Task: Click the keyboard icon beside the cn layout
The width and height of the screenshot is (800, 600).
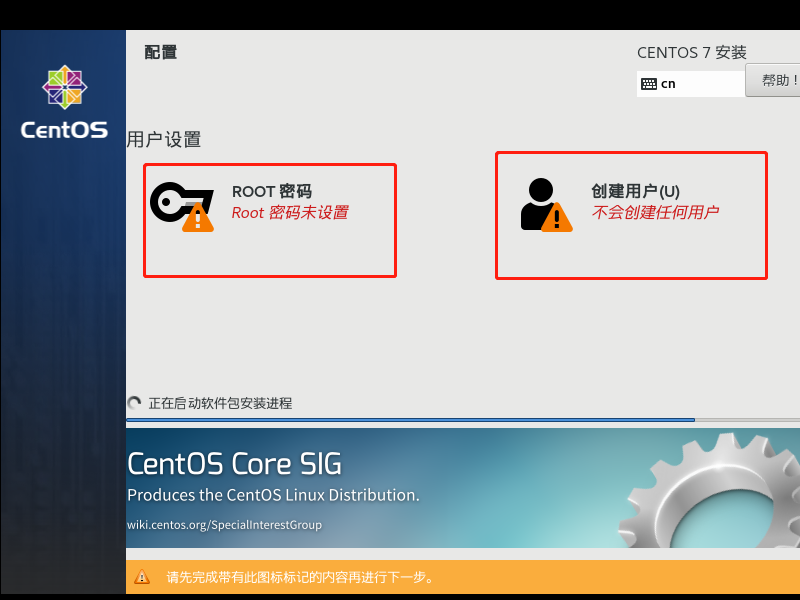Action: 648,83
